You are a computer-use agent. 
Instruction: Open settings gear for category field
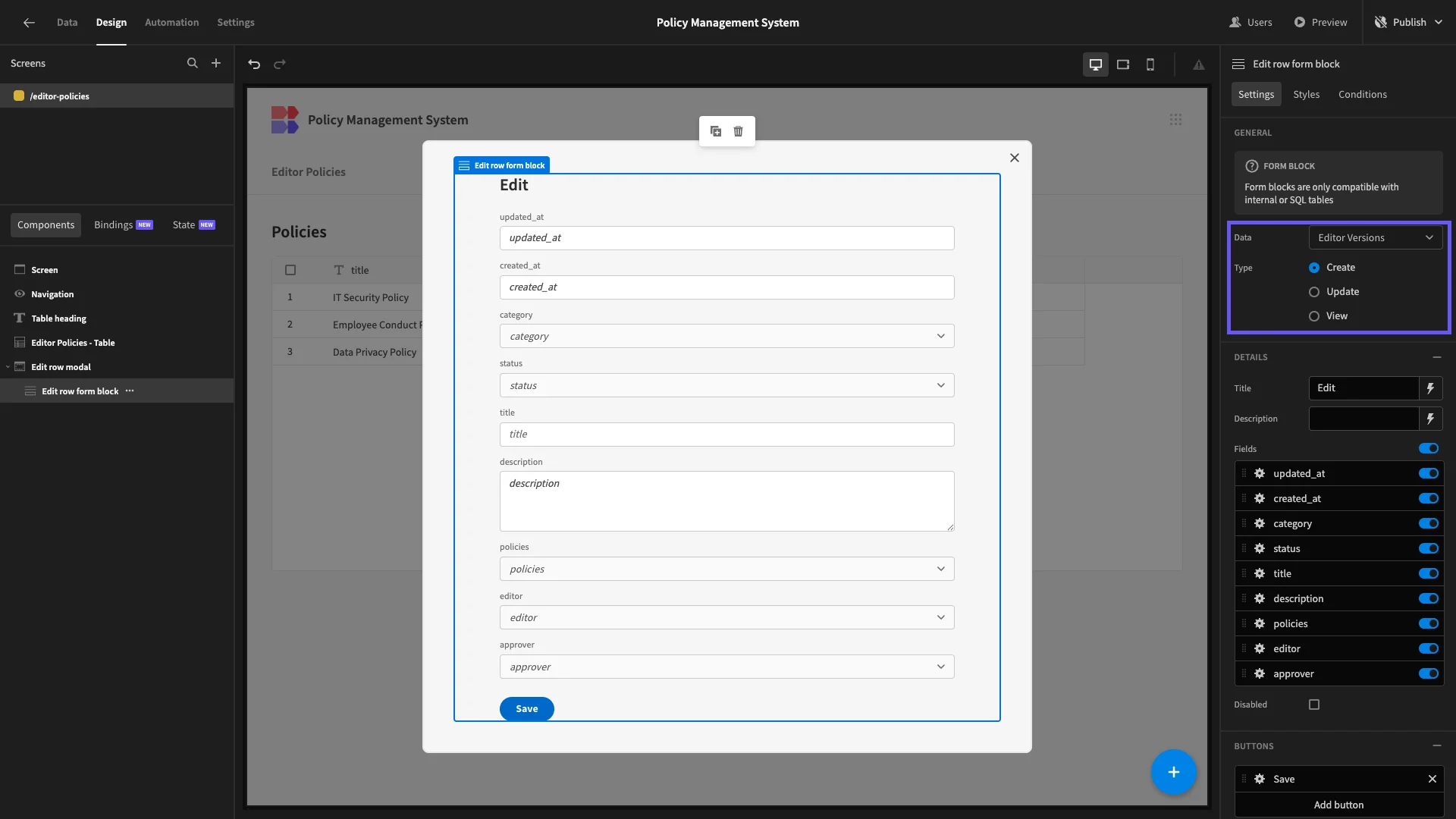point(1260,524)
